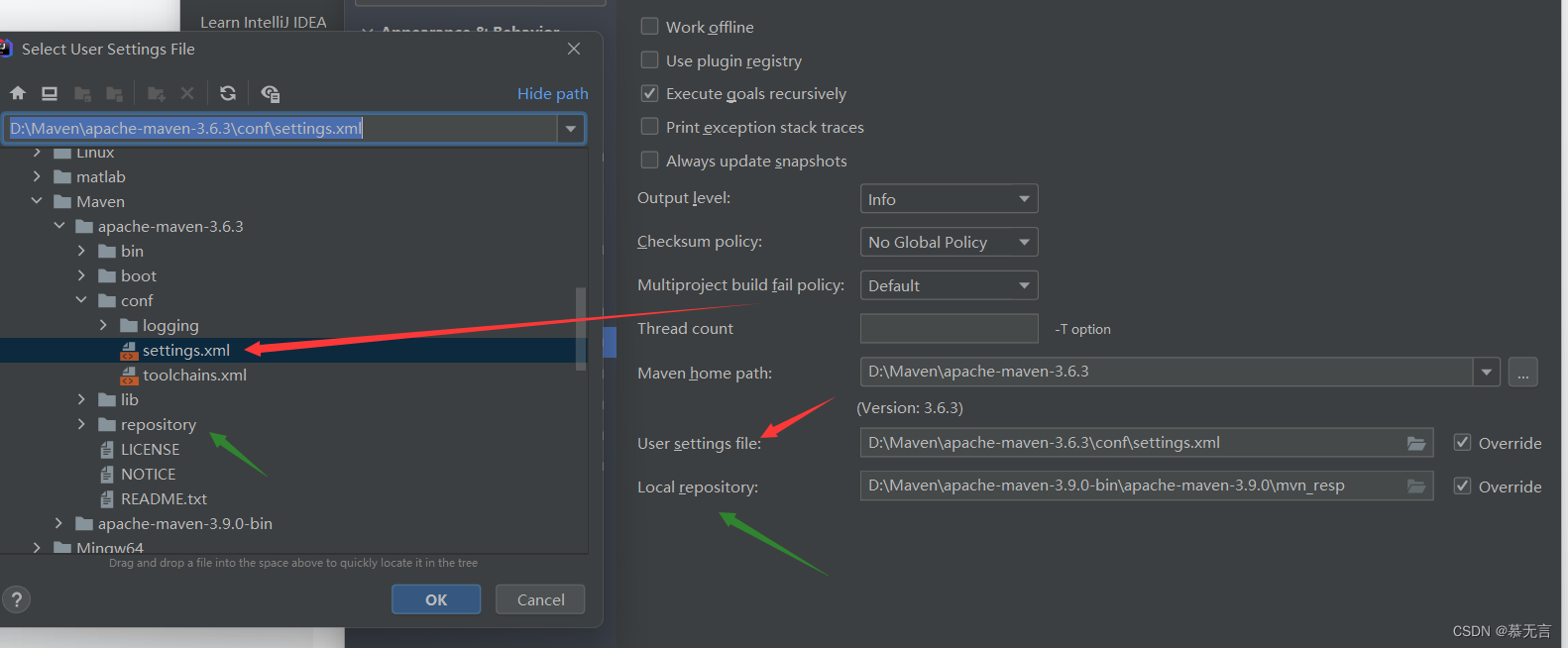Select the logging folder row
Screen dimensions: 1568x648
[293, 325]
